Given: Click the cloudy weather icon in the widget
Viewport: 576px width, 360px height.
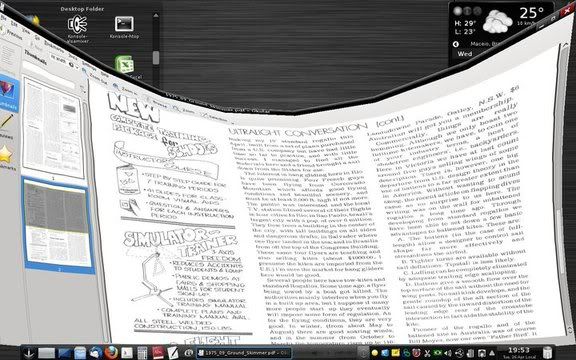Looking at the screenshot, I should click(497, 21).
